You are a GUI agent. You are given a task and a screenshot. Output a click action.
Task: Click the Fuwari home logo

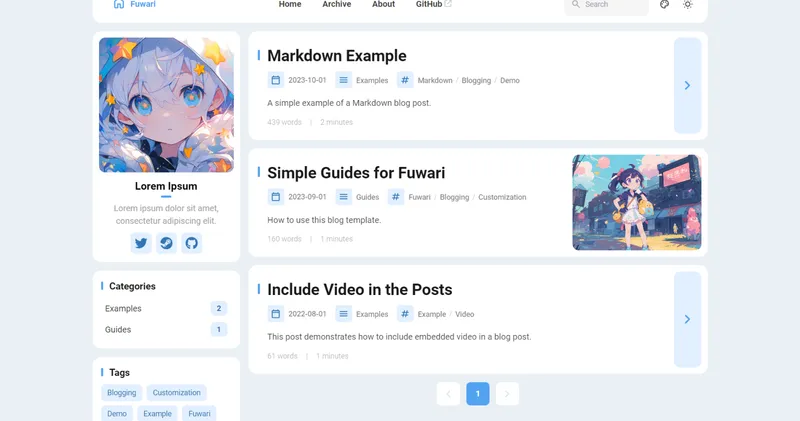point(135,5)
